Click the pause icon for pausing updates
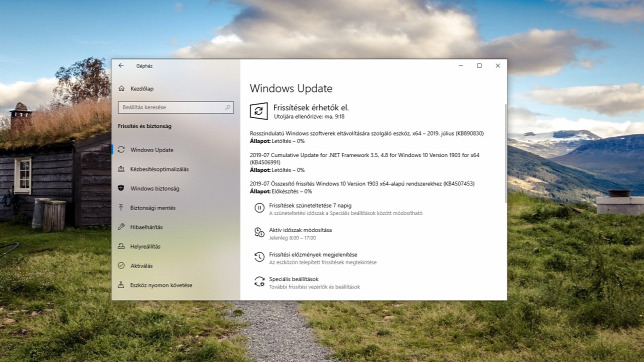 259,208
